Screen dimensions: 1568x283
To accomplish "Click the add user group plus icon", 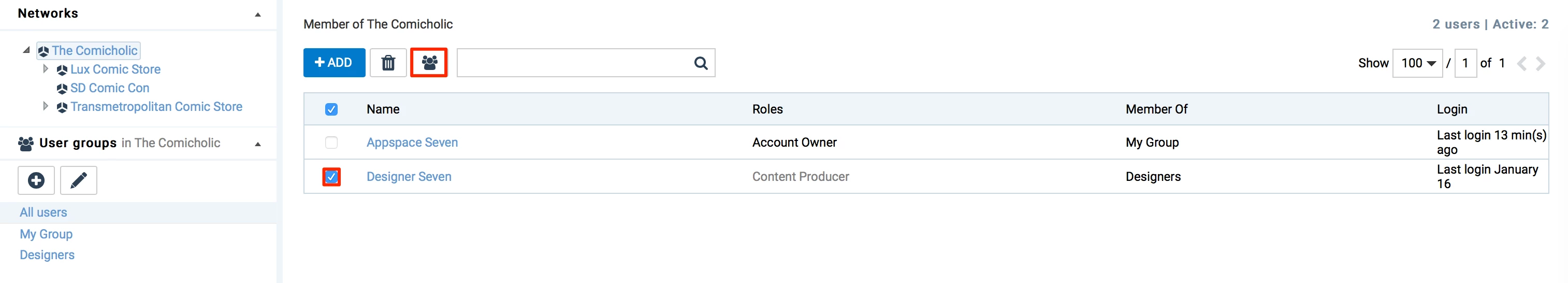I will pos(36,180).
